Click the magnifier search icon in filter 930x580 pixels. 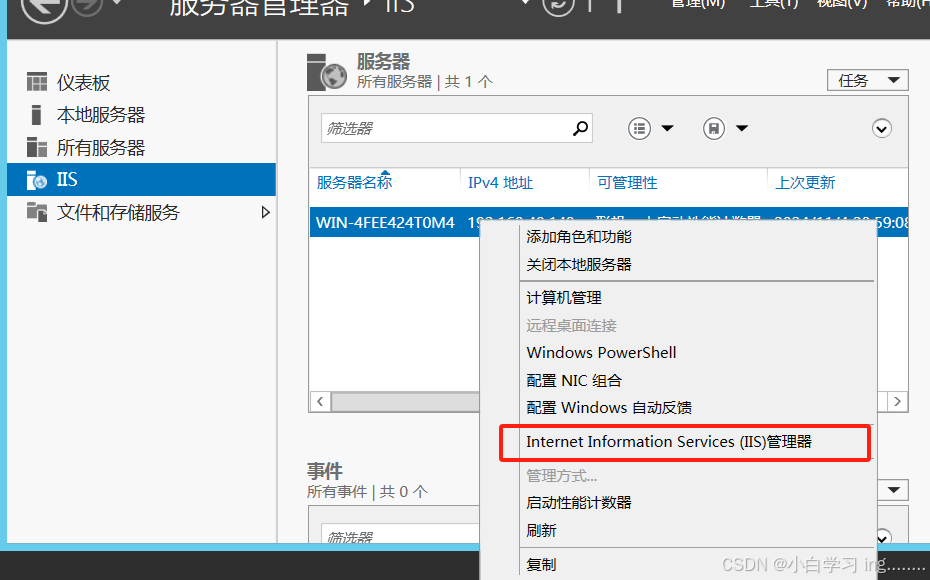click(581, 128)
